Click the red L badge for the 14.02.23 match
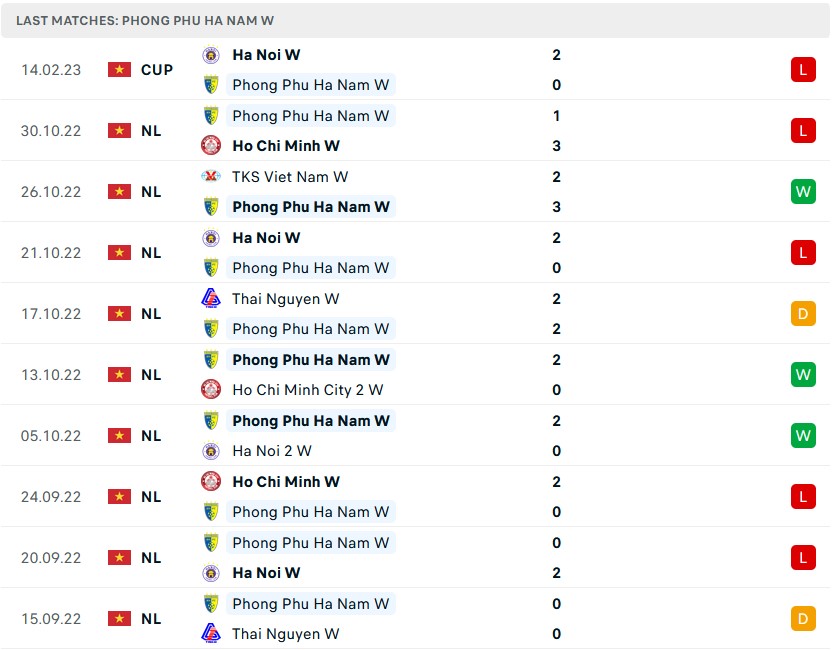This screenshot has width=832, height=650. pyautogui.click(x=803, y=70)
